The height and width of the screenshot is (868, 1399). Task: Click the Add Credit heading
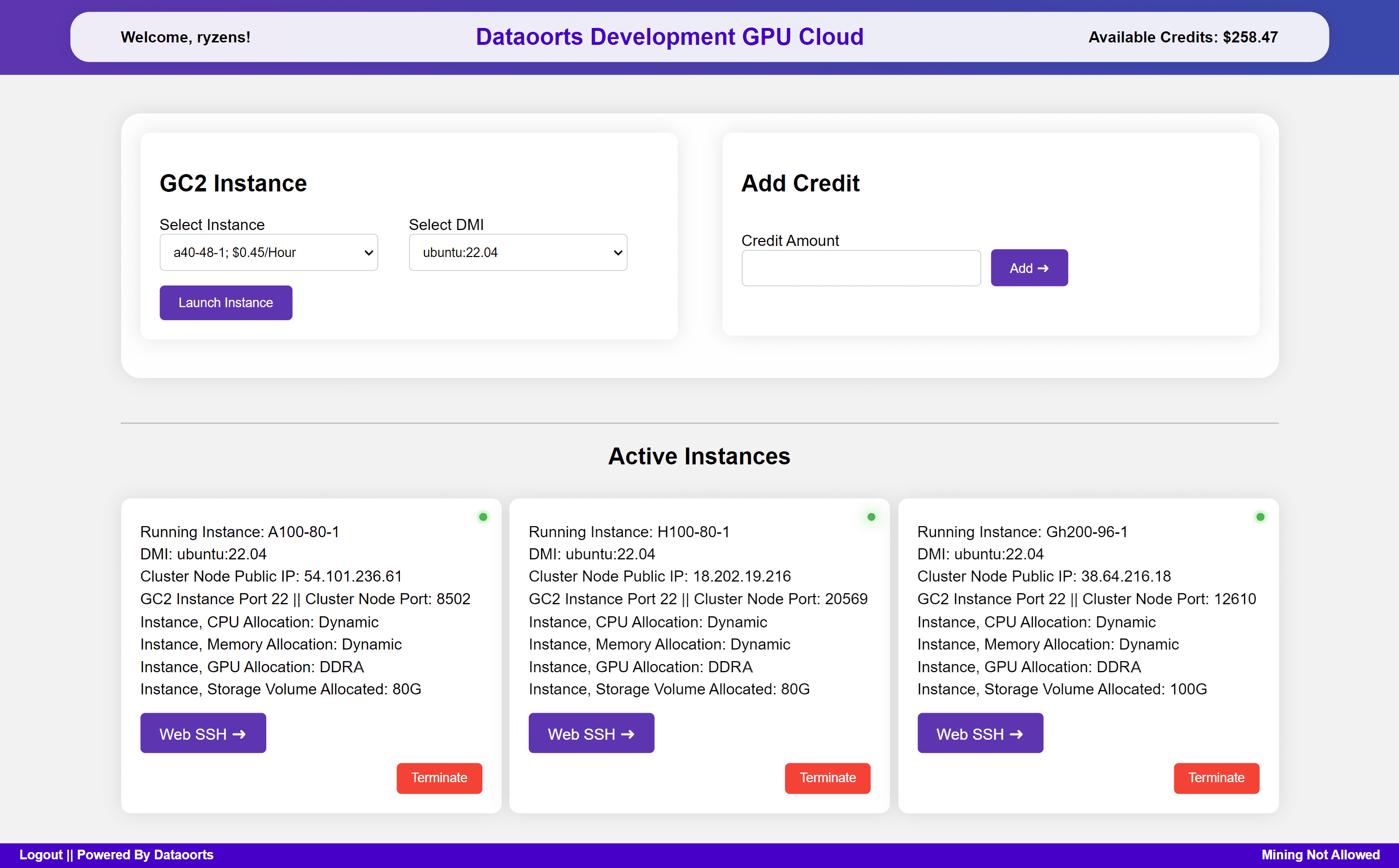point(800,183)
